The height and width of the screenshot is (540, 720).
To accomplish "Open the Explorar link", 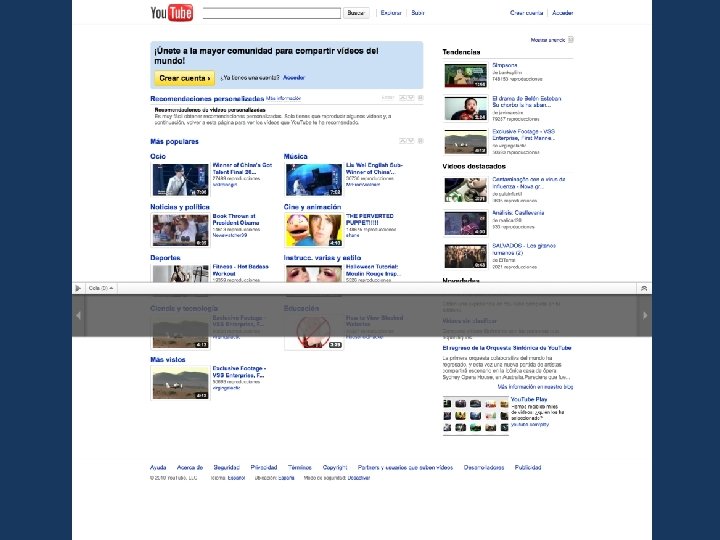I will point(391,13).
